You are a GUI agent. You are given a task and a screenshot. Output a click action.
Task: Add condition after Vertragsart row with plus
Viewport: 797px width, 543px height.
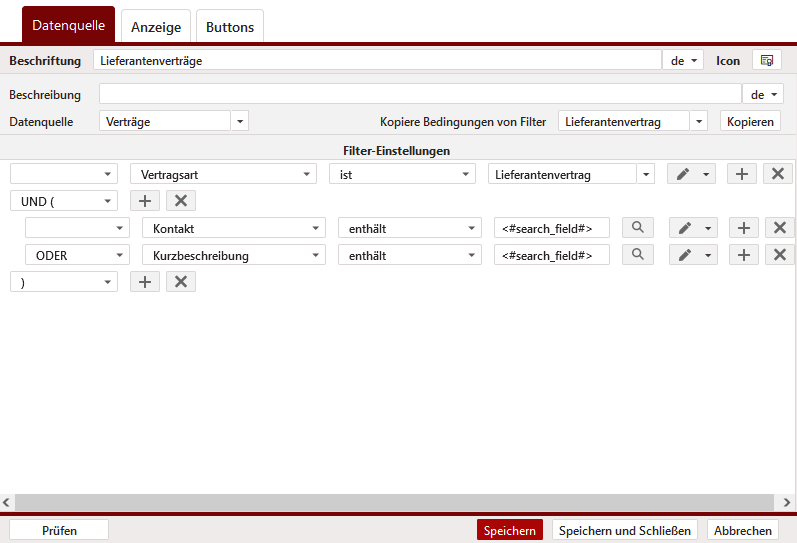tap(742, 174)
